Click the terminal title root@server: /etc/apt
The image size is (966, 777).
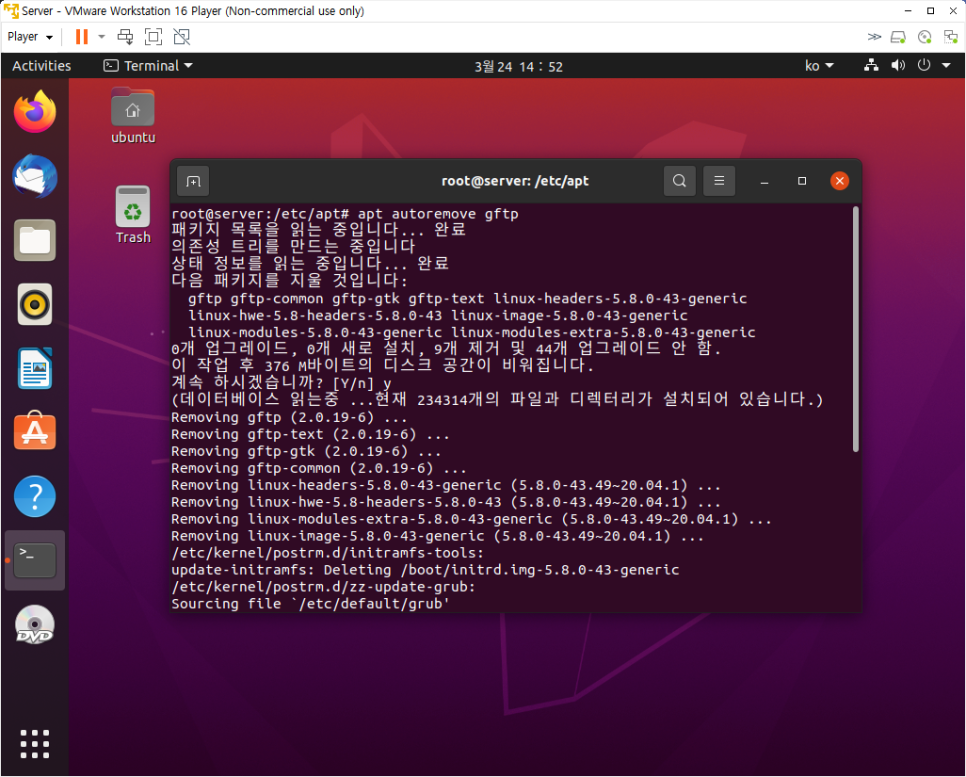coord(515,181)
